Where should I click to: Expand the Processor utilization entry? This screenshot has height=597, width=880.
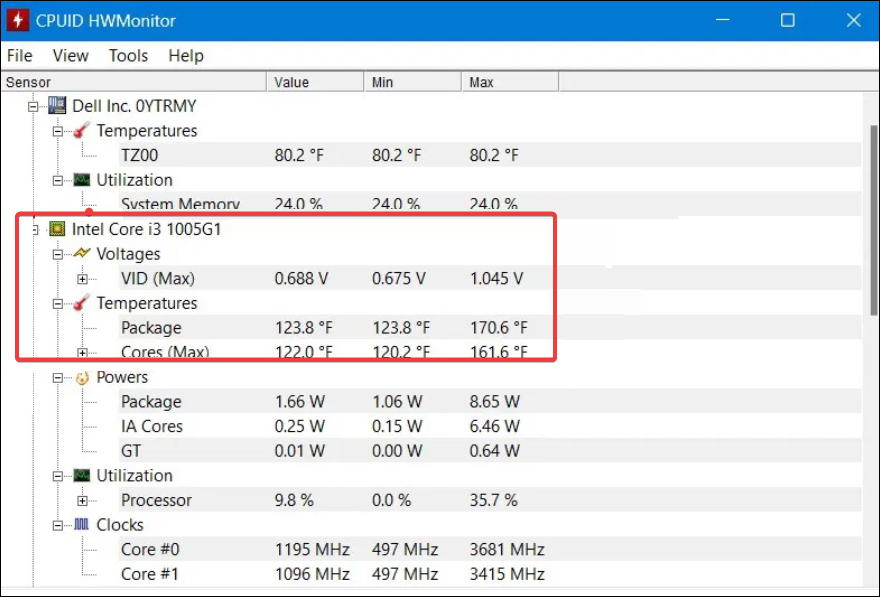click(82, 500)
